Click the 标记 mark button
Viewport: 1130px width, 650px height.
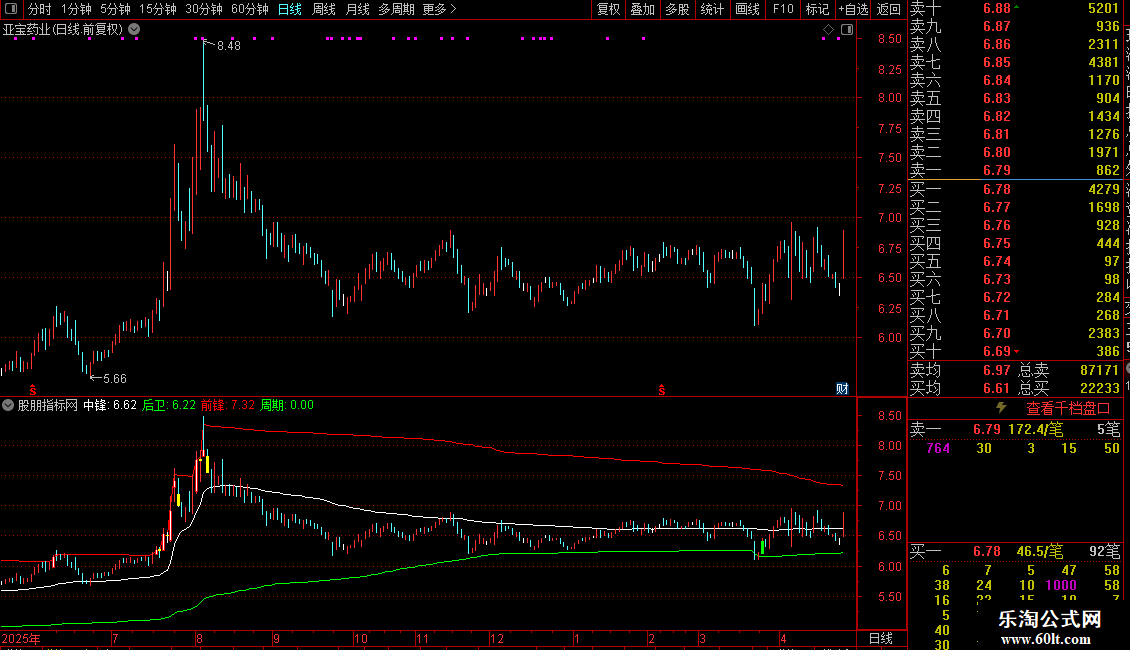point(817,9)
